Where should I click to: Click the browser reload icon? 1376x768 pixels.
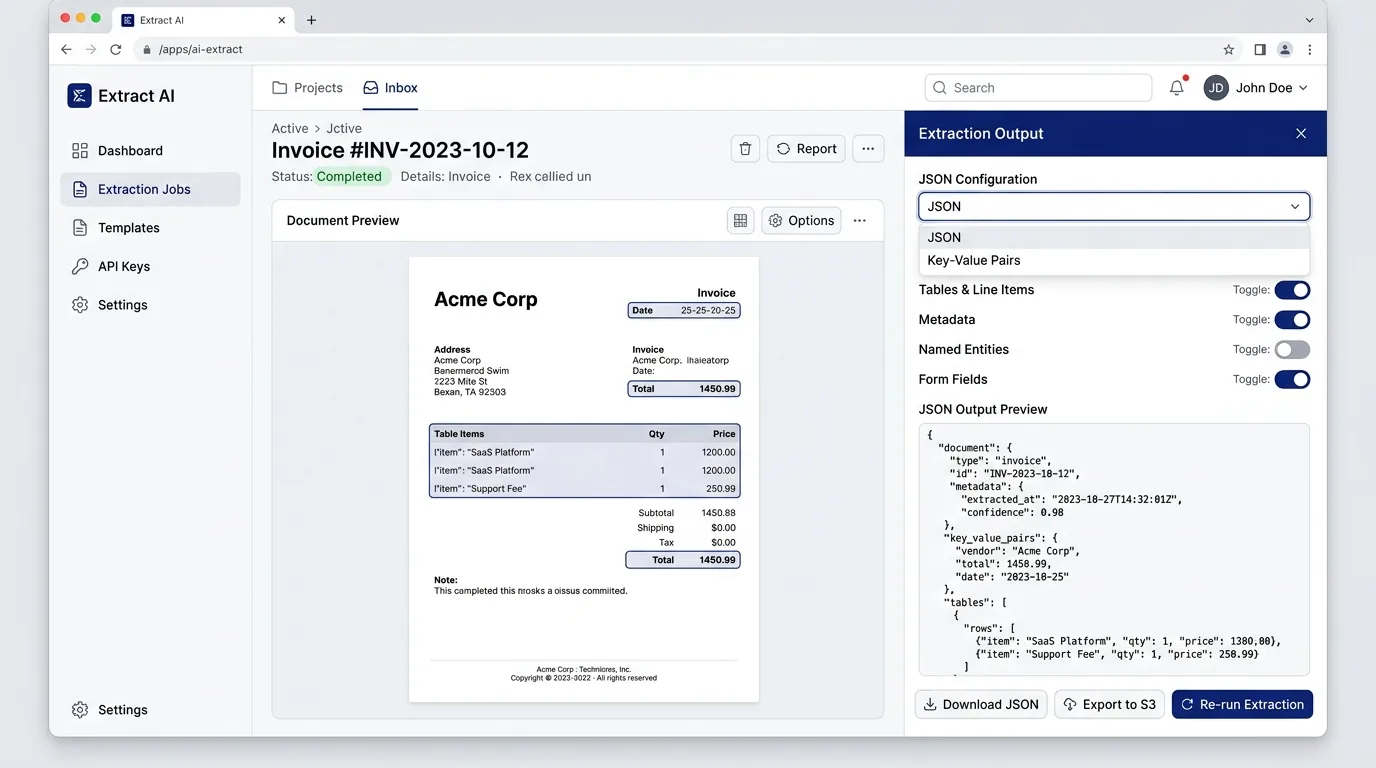pyautogui.click(x=116, y=49)
